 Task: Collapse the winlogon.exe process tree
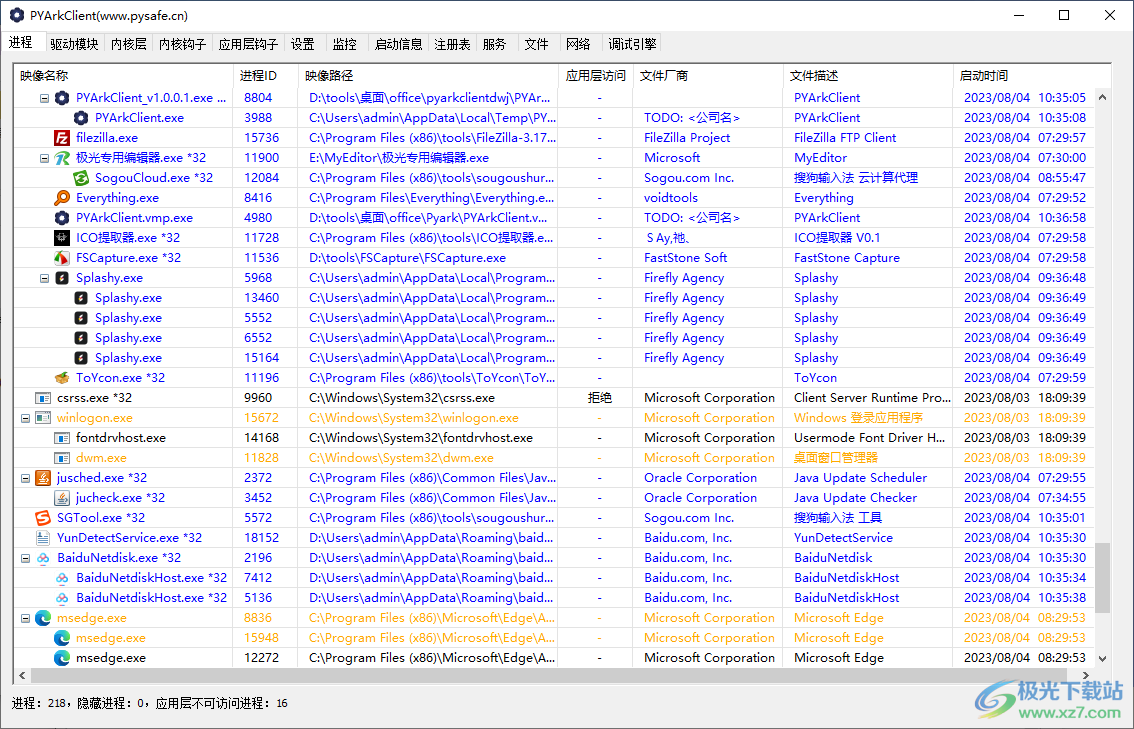[25, 418]
